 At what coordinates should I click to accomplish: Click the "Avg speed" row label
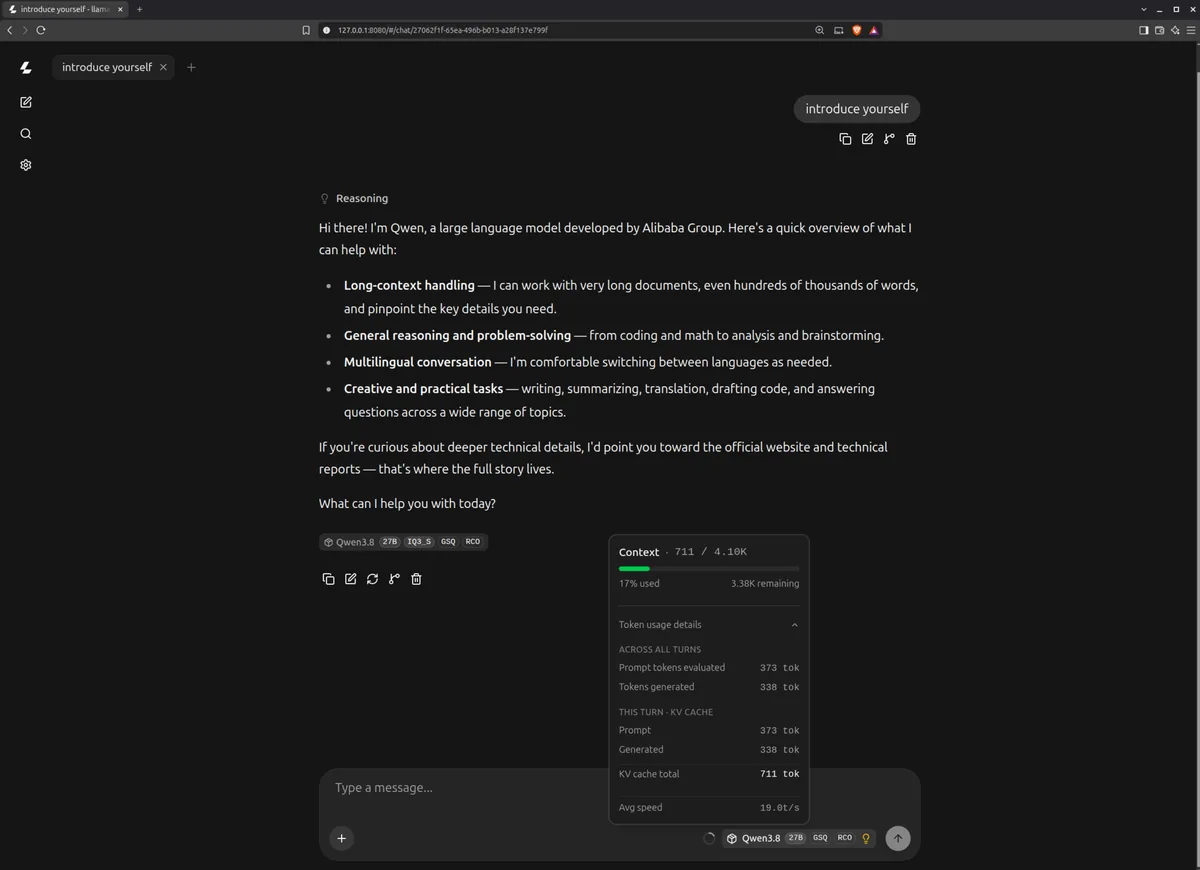[640, 807]
